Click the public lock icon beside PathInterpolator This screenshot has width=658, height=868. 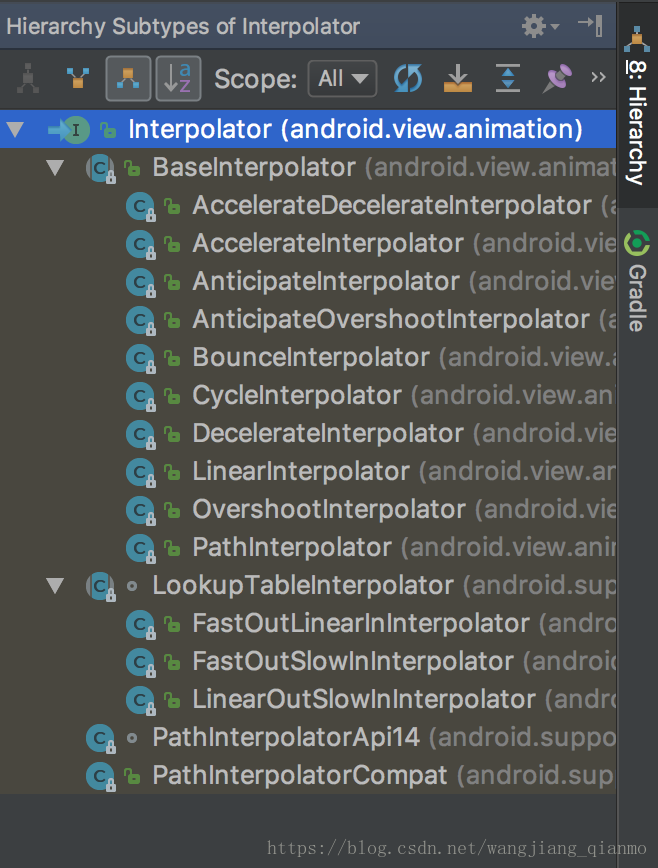pos(172,547)
